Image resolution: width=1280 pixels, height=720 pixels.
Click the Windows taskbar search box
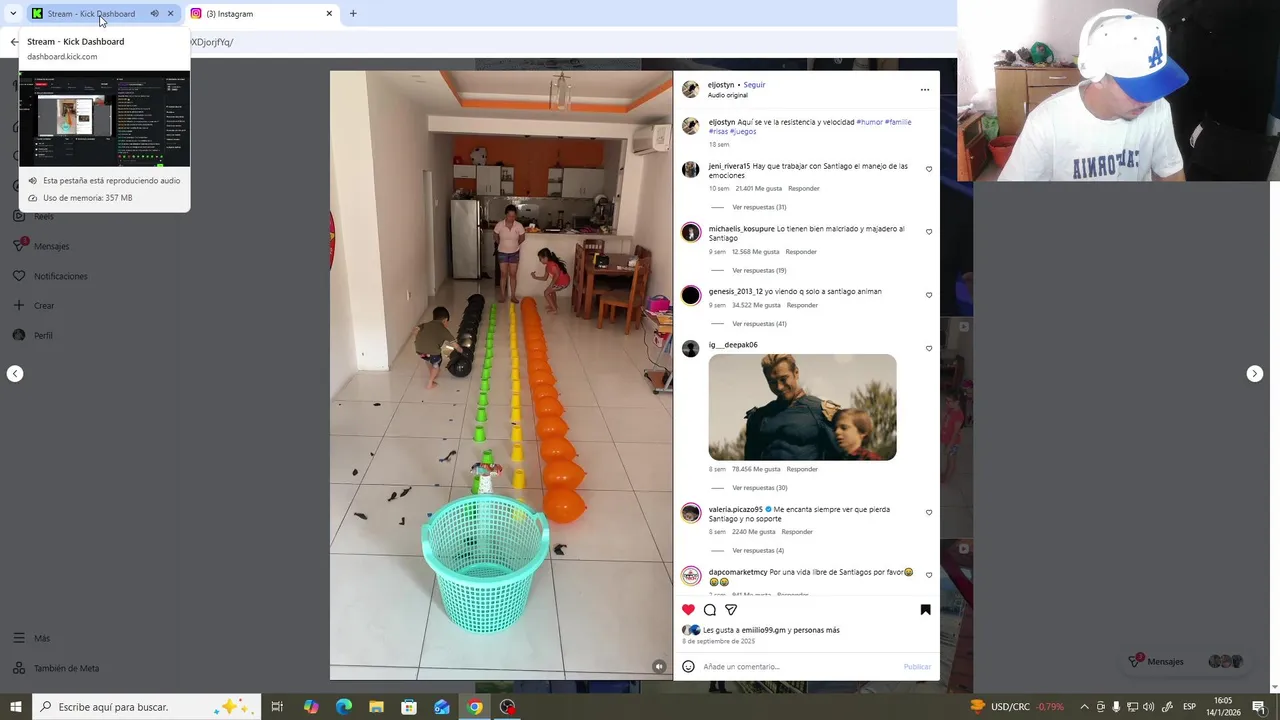tap(147, 707)
